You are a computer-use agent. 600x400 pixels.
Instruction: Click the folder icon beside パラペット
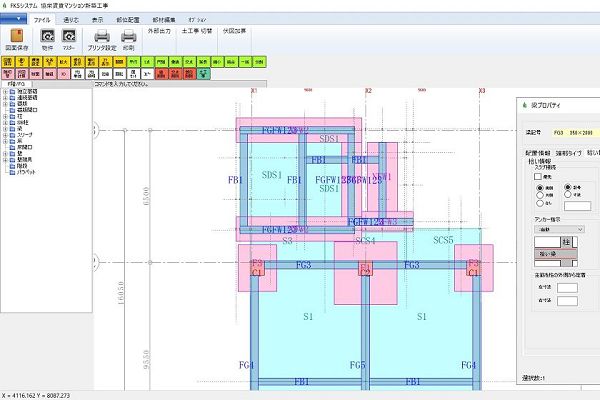point(12,172)
